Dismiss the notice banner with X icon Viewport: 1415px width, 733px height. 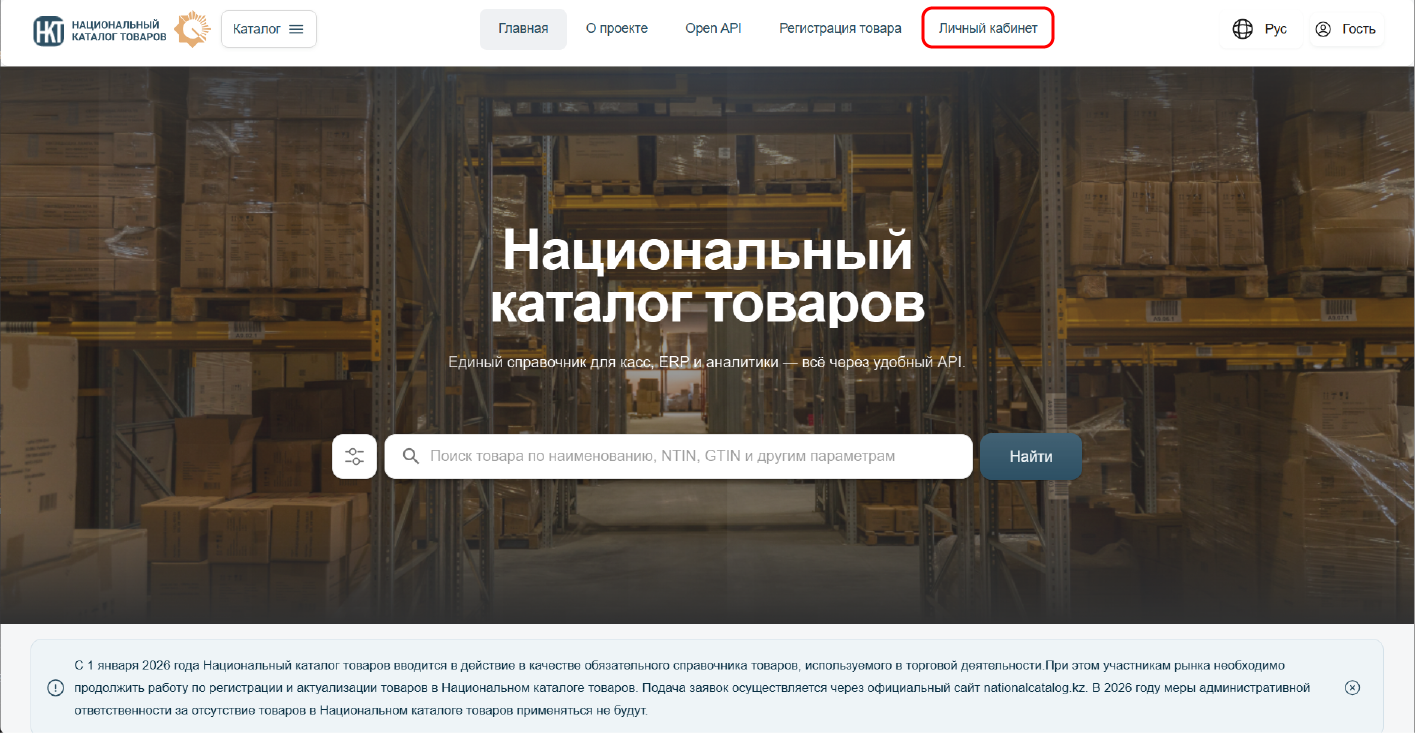[1352, 687]
